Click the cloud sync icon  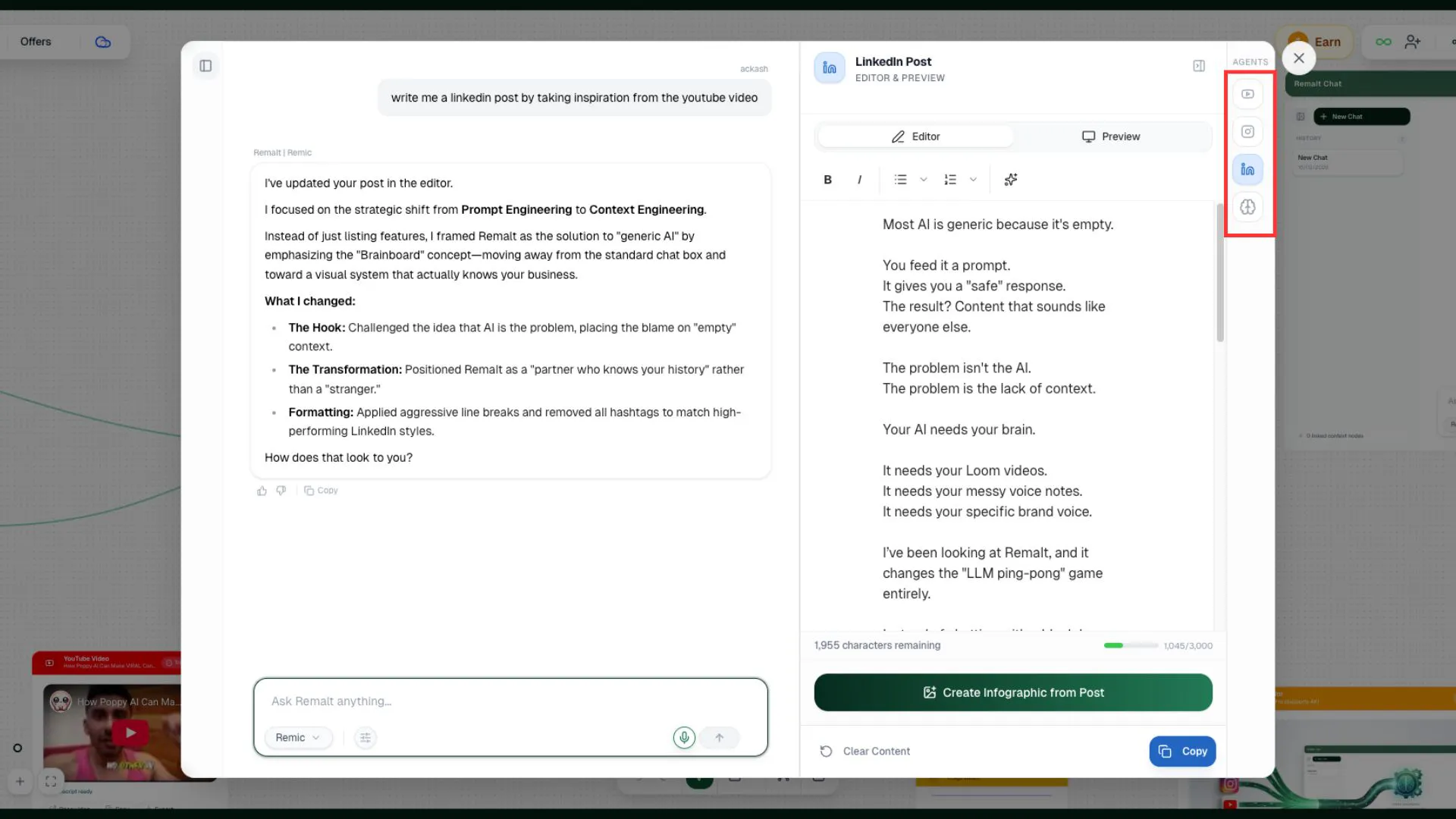click(103, 42)
